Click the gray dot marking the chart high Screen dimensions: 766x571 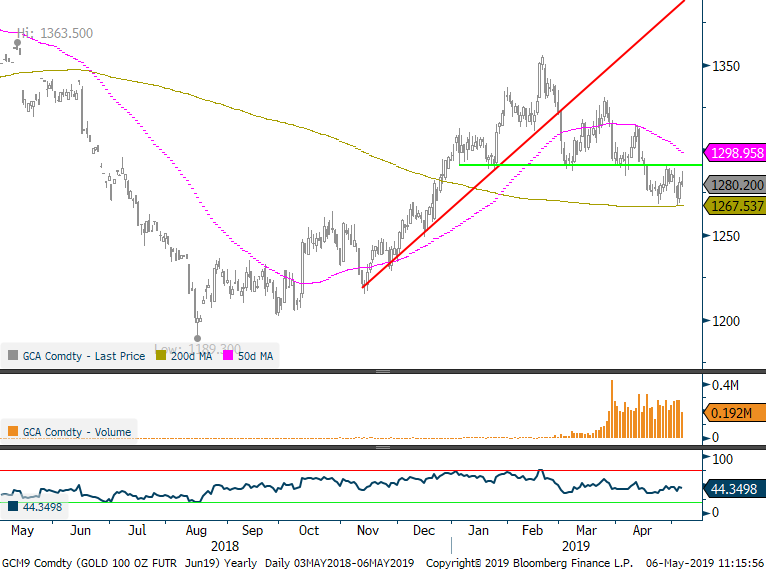(x=18, y=43)
